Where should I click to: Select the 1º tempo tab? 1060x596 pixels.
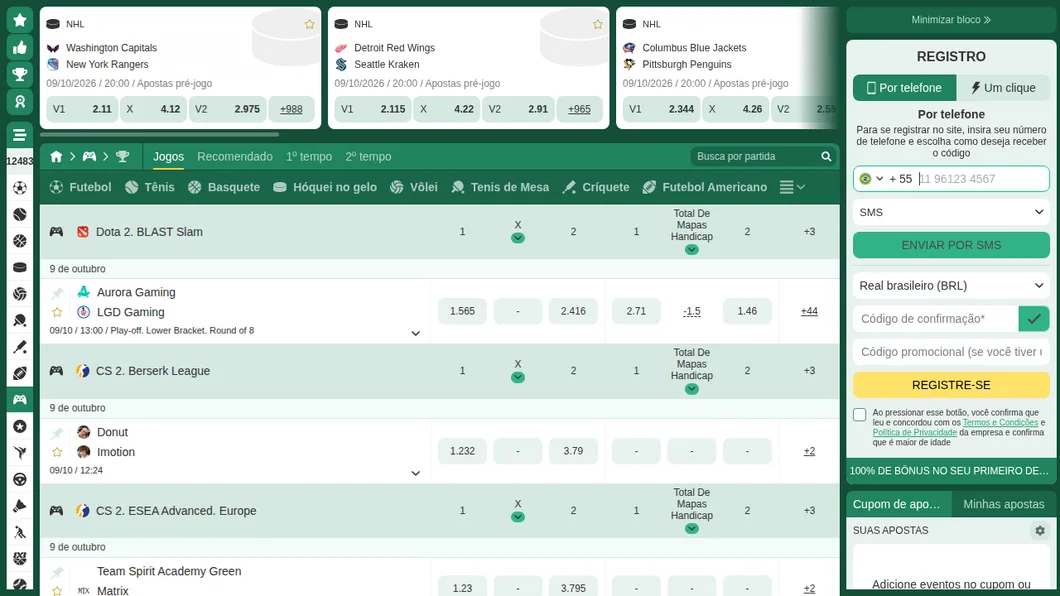coord(309,157)
